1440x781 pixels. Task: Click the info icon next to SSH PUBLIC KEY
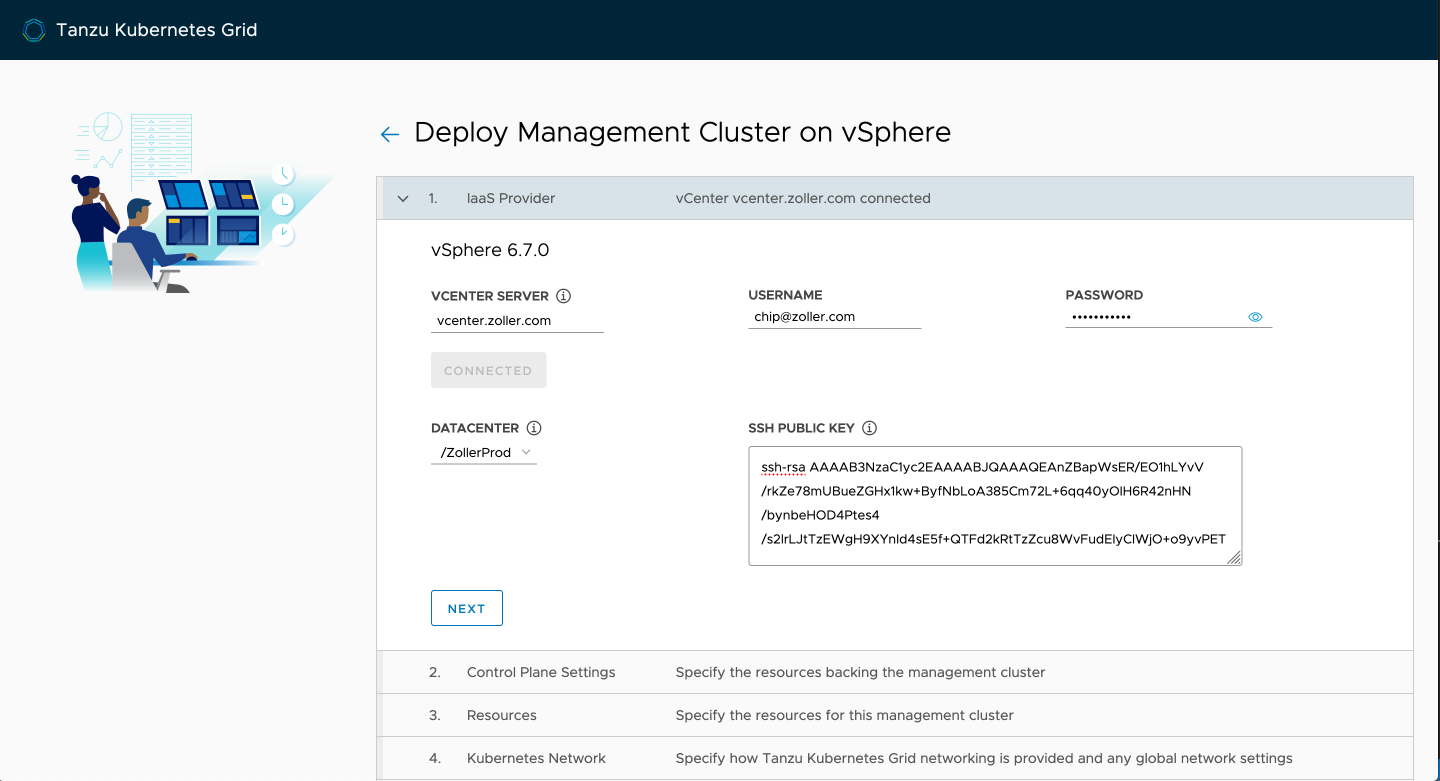(869, 428)
